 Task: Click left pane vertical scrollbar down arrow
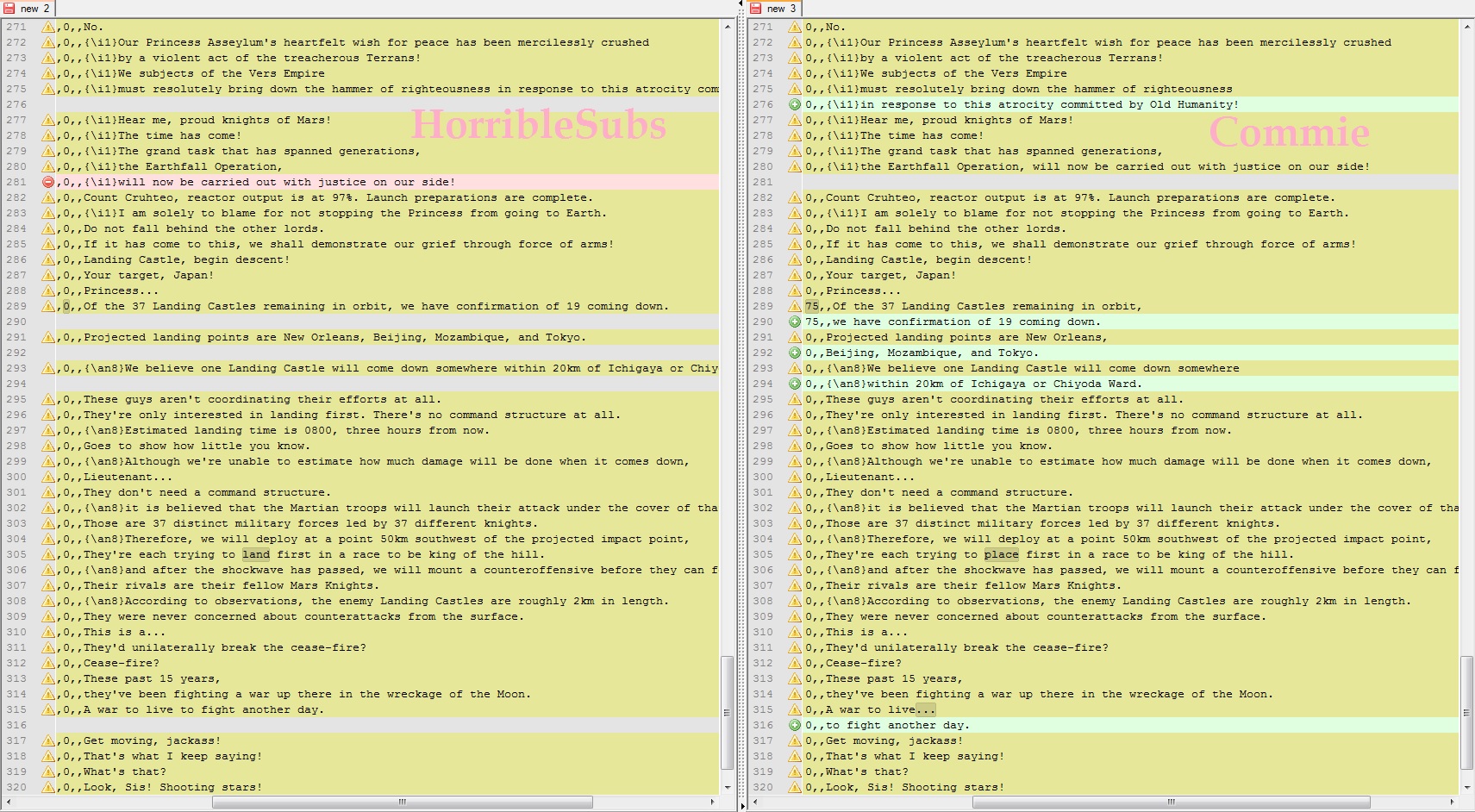(x=728, y=787)
